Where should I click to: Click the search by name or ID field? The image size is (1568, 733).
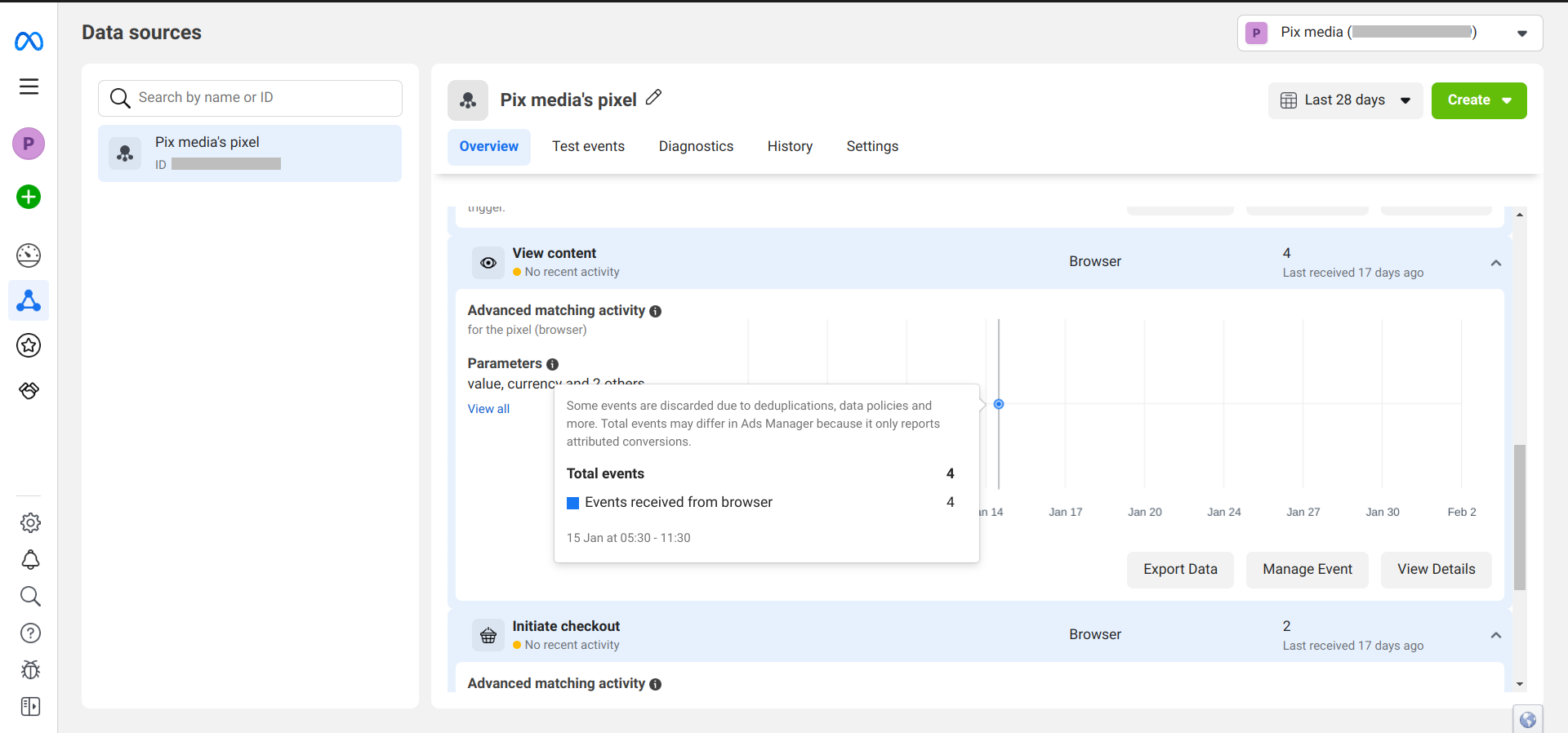[x=261, y=98]
